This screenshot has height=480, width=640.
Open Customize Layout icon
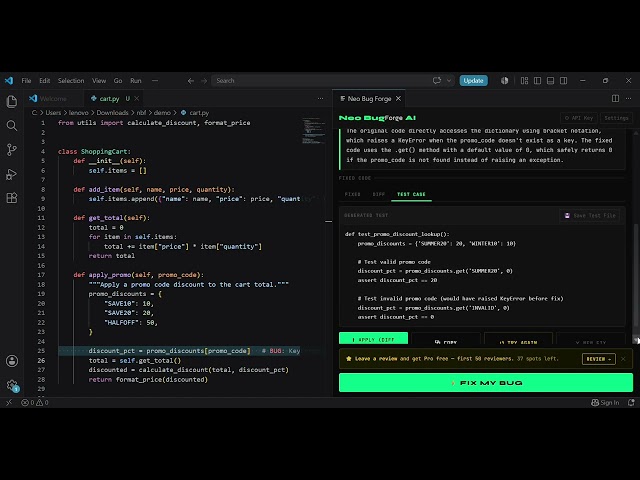point(524,80)
